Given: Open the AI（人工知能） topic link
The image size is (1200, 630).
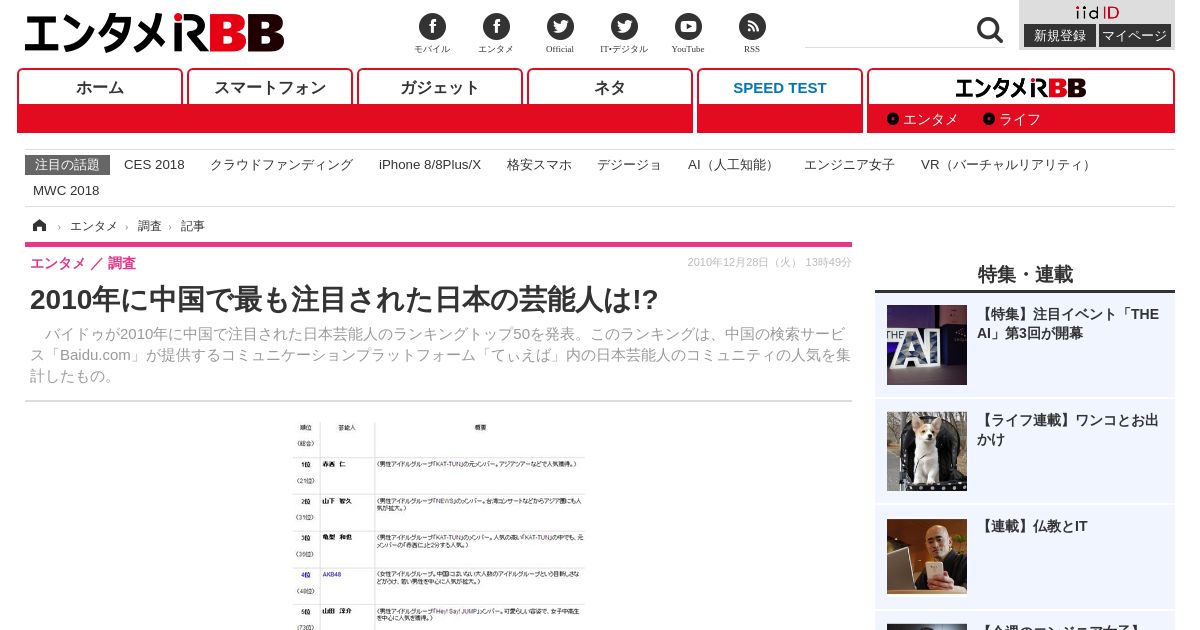Looking at the screenshot, I should (x=733, y=164).
